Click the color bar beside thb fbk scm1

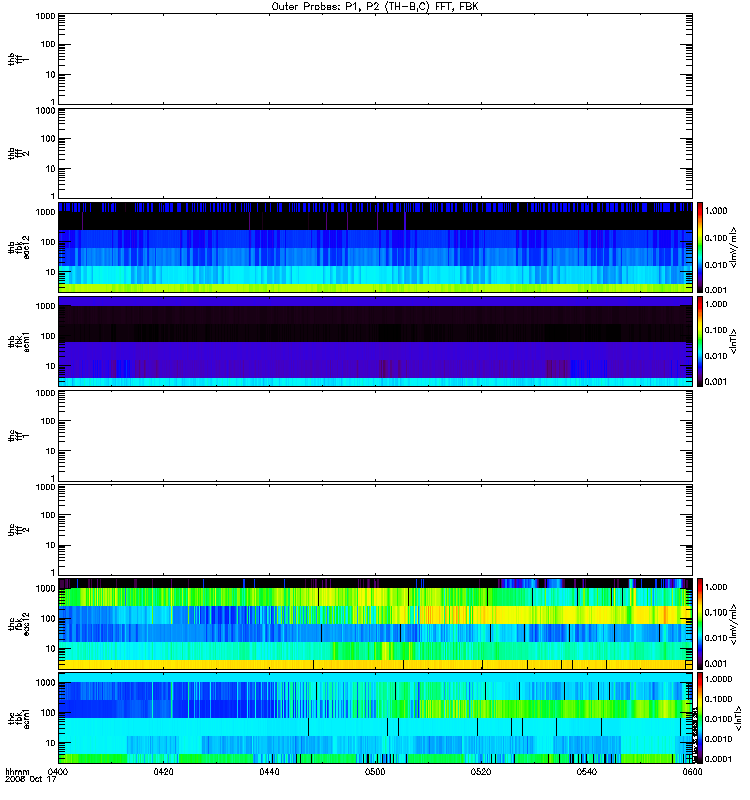pos(700,341)
